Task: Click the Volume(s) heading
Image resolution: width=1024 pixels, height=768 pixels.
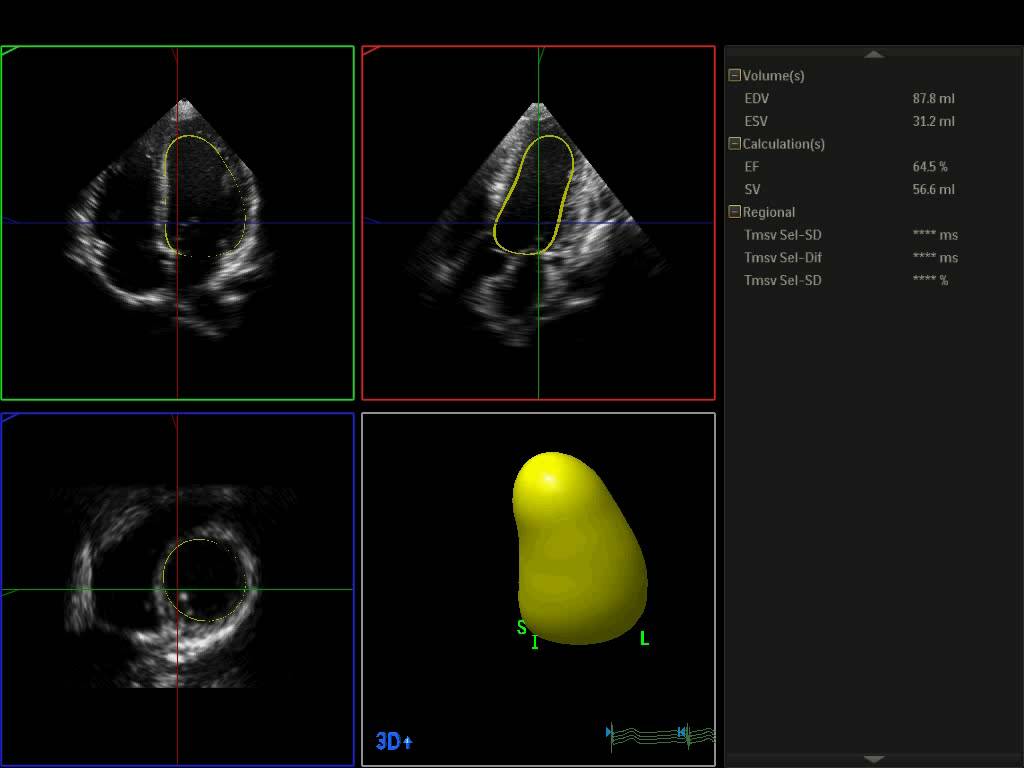Action: click(x=773, y=76)
